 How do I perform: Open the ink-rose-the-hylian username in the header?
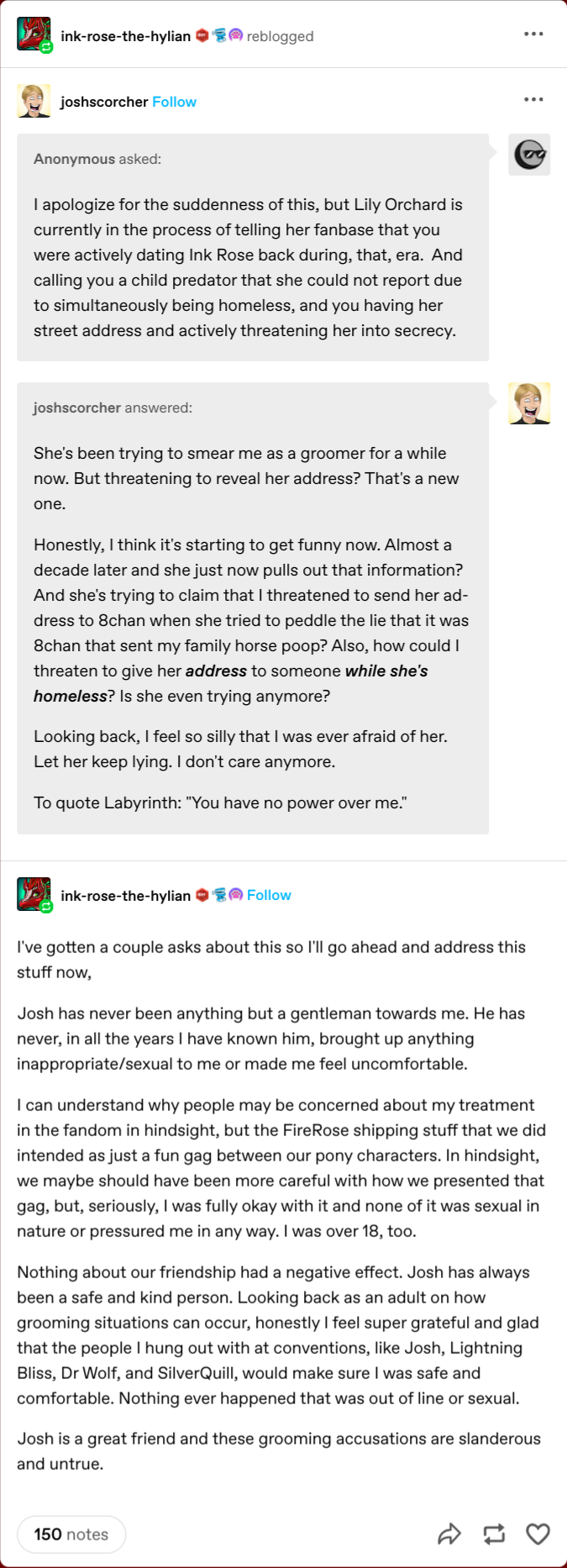[x=125, y=36]
